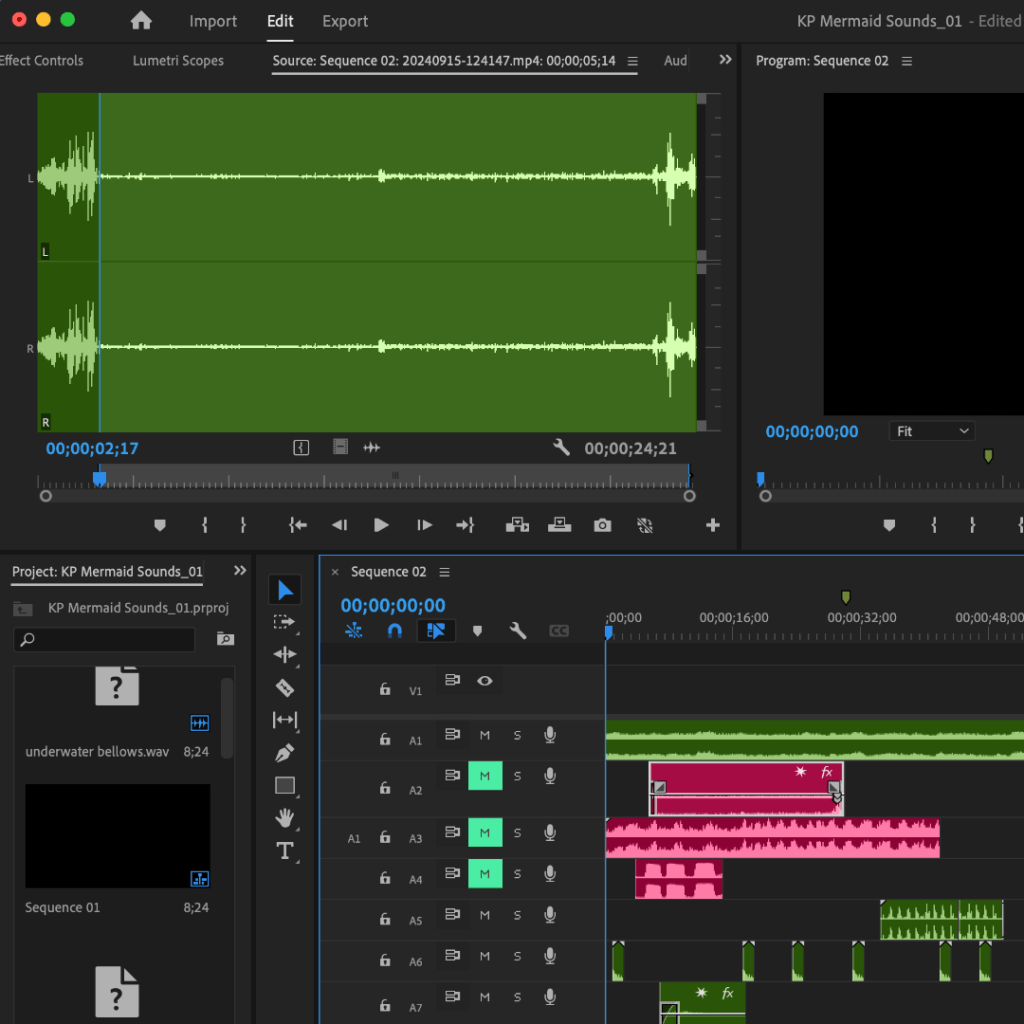The image size is (1024, 1024).
Task: Pick the Ripple Edit tool
Action: [285, 655]
